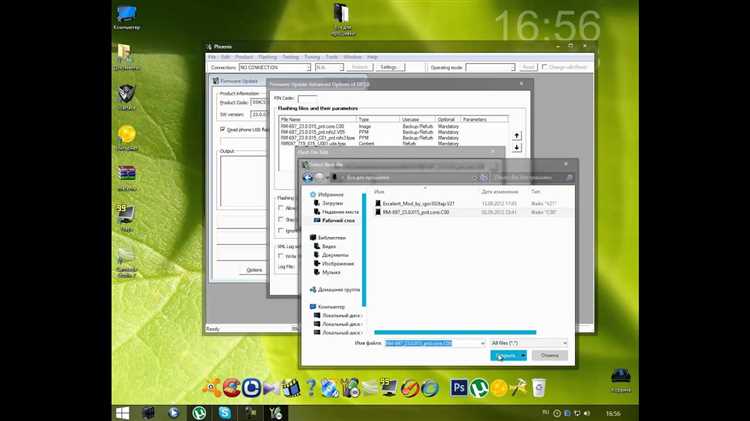Toggle the Dead phone USB flashing checkbox
The height and width of the screenshot is (421, 750).
(222, 129)
